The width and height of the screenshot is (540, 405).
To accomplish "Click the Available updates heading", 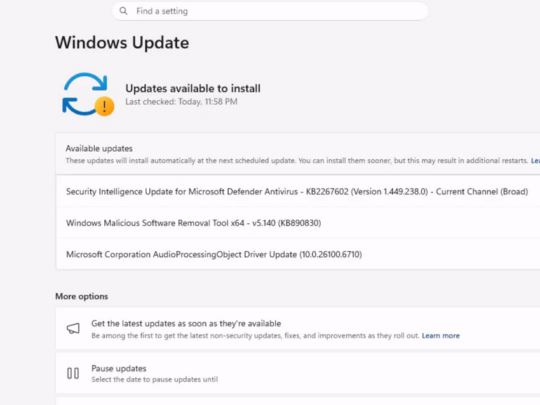I will click(99, 148).
